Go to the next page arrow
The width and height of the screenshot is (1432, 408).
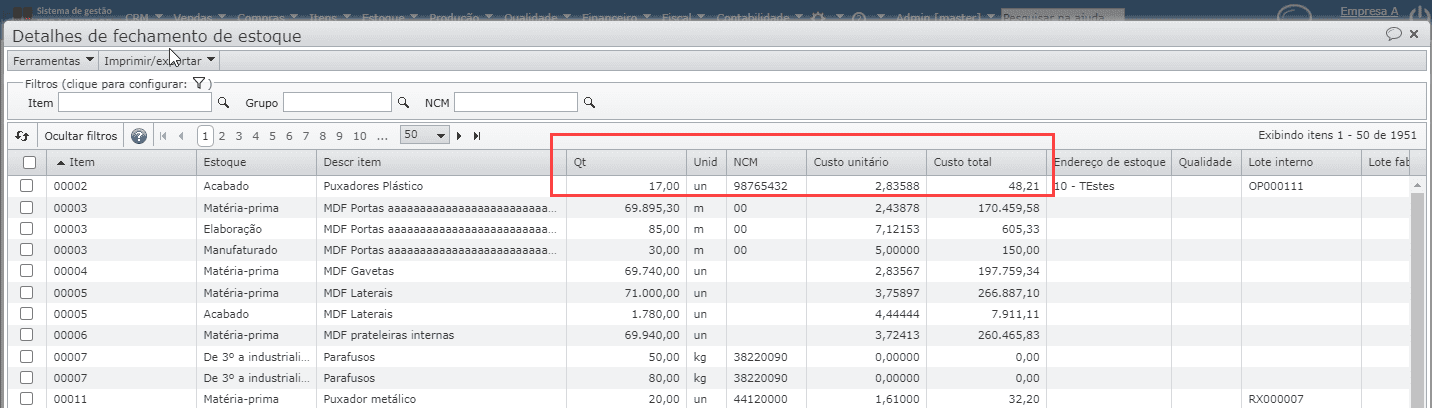click(x=460, y=136)
